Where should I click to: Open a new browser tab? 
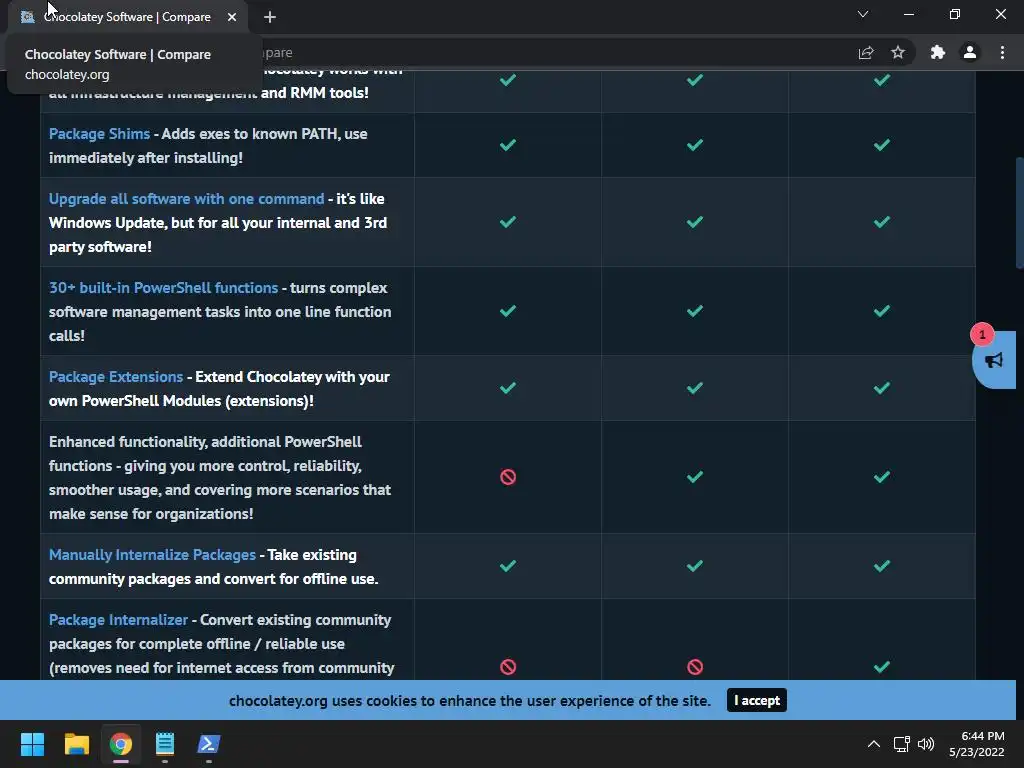(x=270, y=17)
